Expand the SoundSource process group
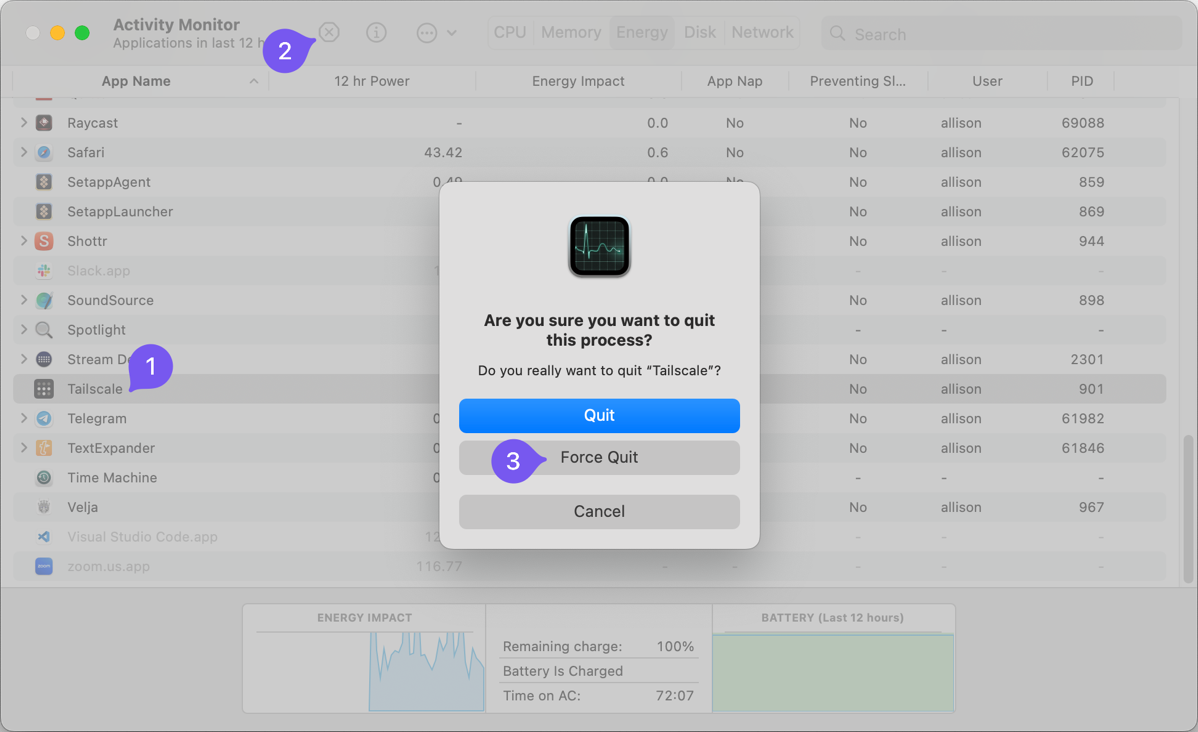Viewport: 1198px width, 732px height. point(24,300)
